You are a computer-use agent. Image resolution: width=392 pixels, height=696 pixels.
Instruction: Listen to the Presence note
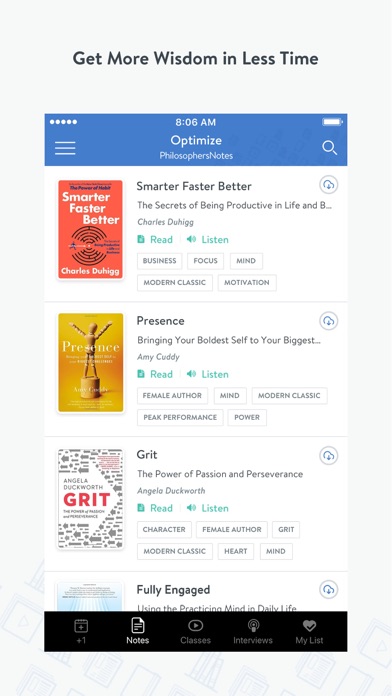[208, 374]
